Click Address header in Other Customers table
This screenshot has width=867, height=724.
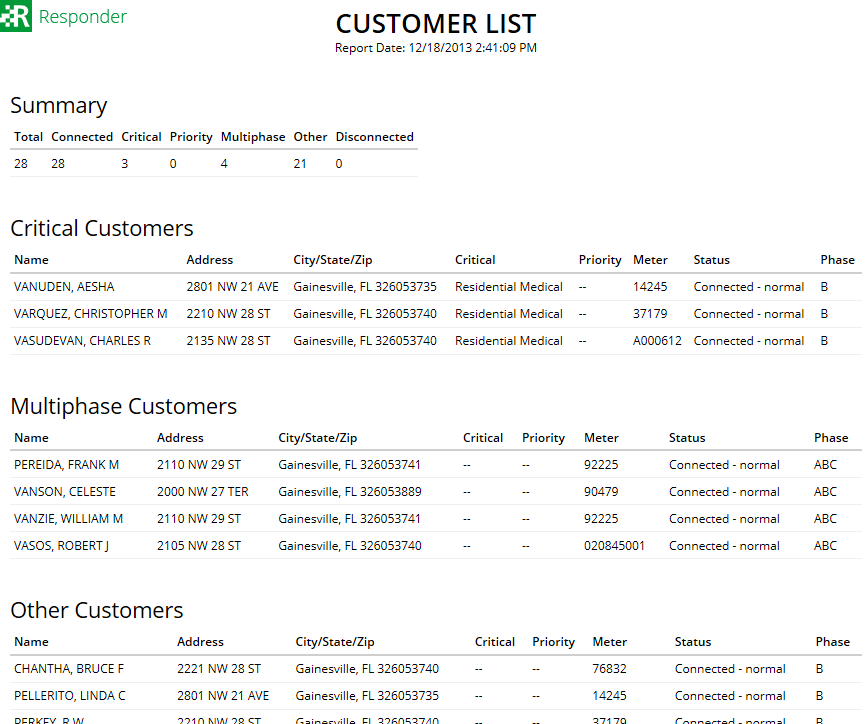click(200, 642)
